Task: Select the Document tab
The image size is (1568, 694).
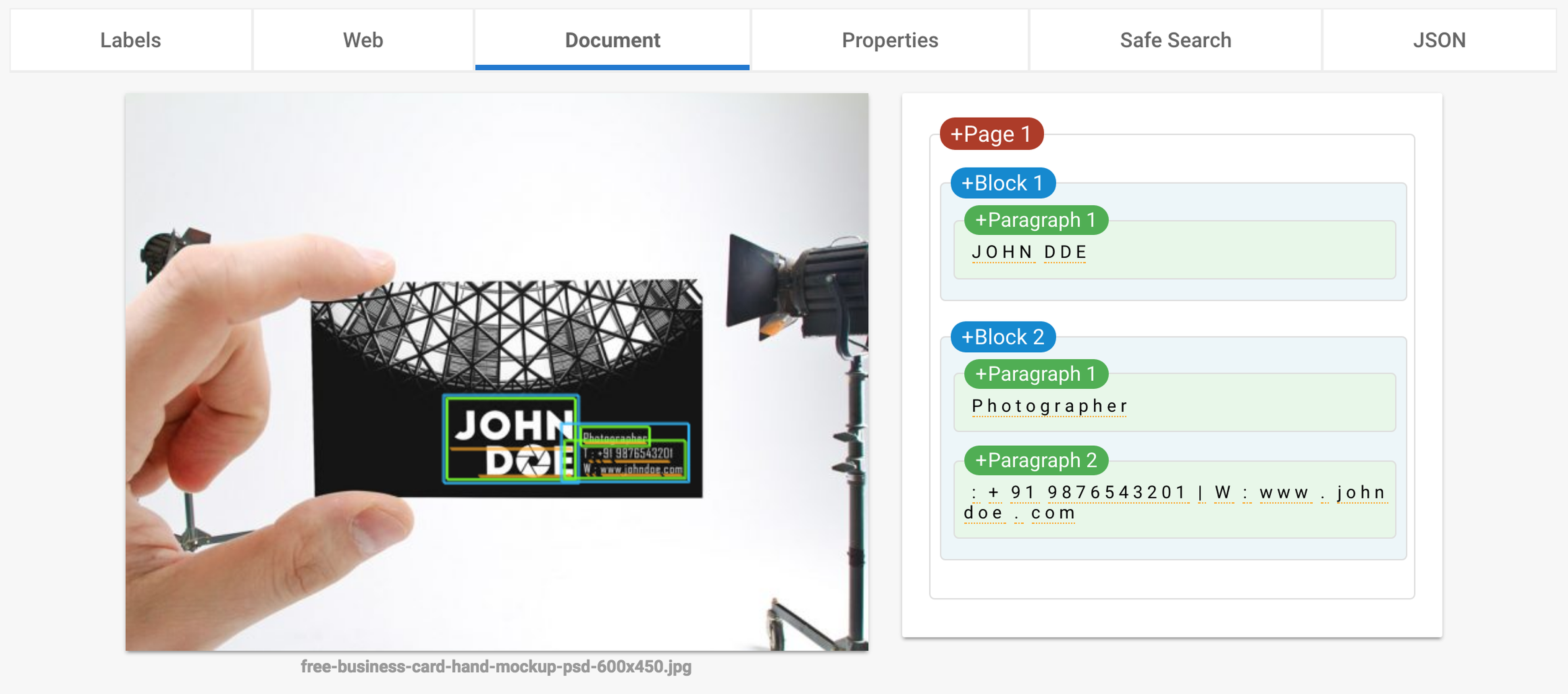Action: coord(612,40)
